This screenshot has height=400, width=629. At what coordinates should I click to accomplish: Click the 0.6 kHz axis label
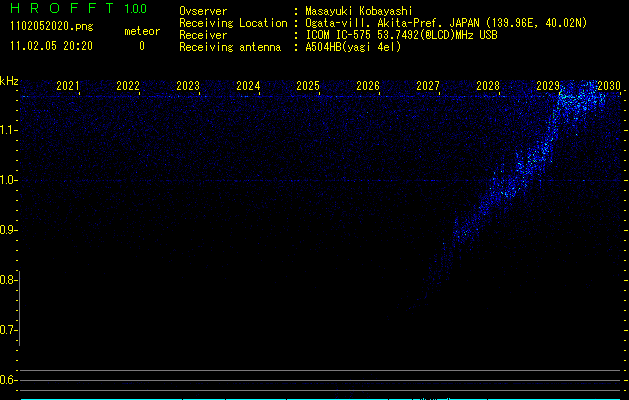point(9,380)
